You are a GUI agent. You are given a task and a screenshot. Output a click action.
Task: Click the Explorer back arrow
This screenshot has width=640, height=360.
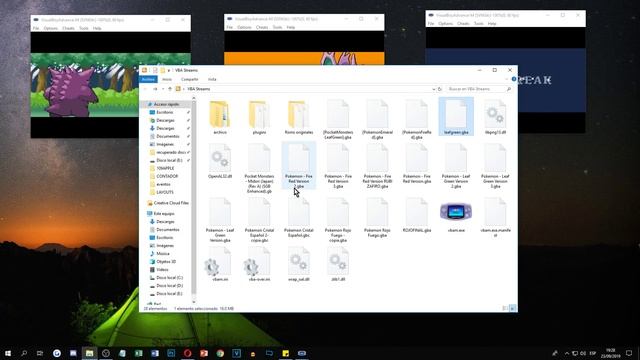pos(145,89)
